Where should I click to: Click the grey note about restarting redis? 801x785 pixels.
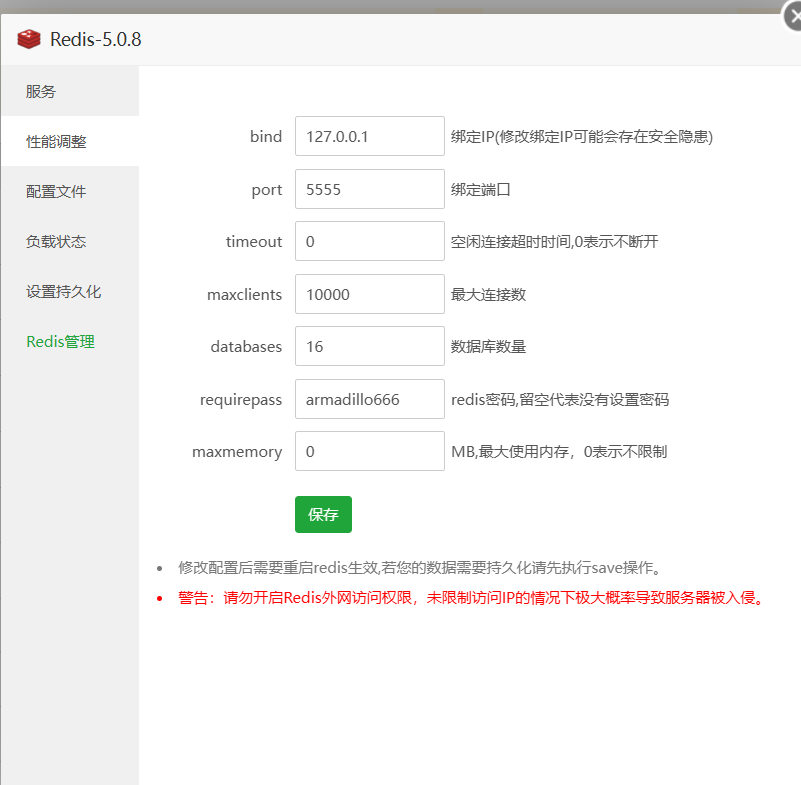coord(420,567)
